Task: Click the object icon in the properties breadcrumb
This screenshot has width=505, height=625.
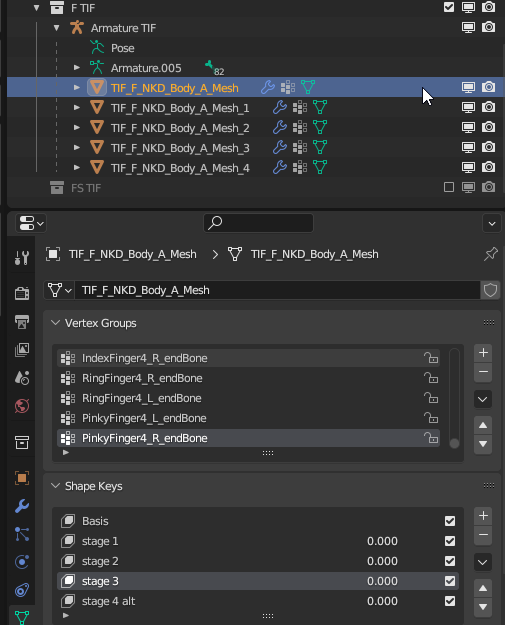Action: 53,254
